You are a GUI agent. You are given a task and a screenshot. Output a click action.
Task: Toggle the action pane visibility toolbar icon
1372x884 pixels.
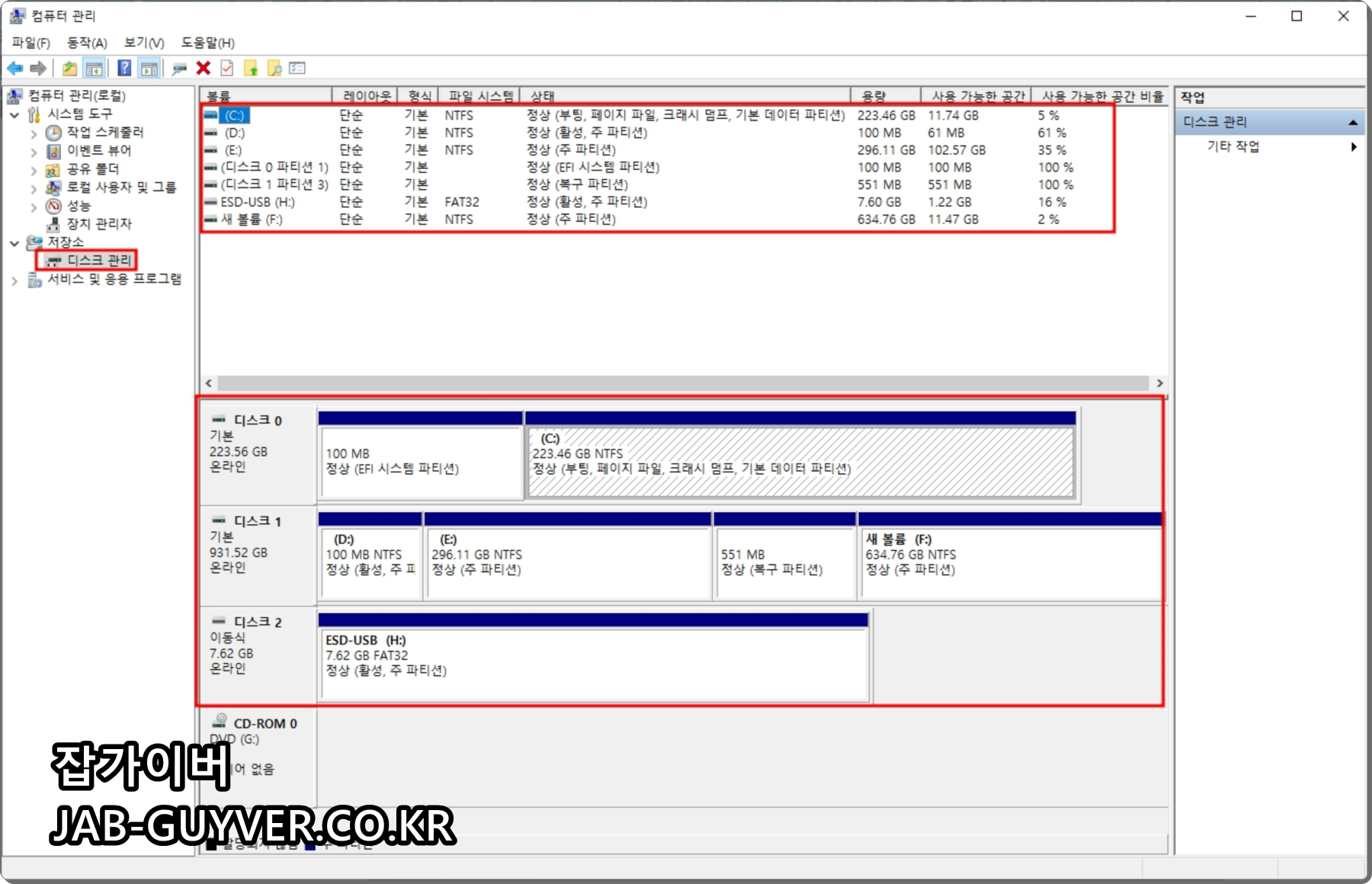(148, 68)
